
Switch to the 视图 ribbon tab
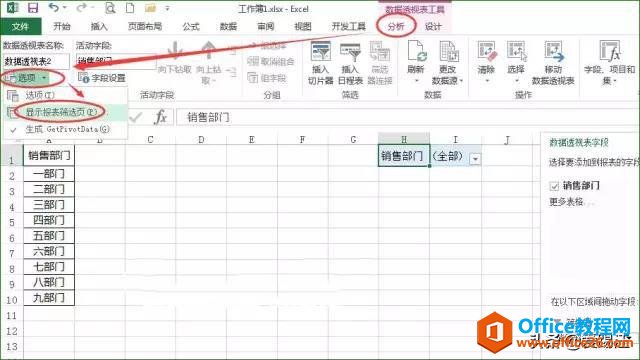point(302,27)
